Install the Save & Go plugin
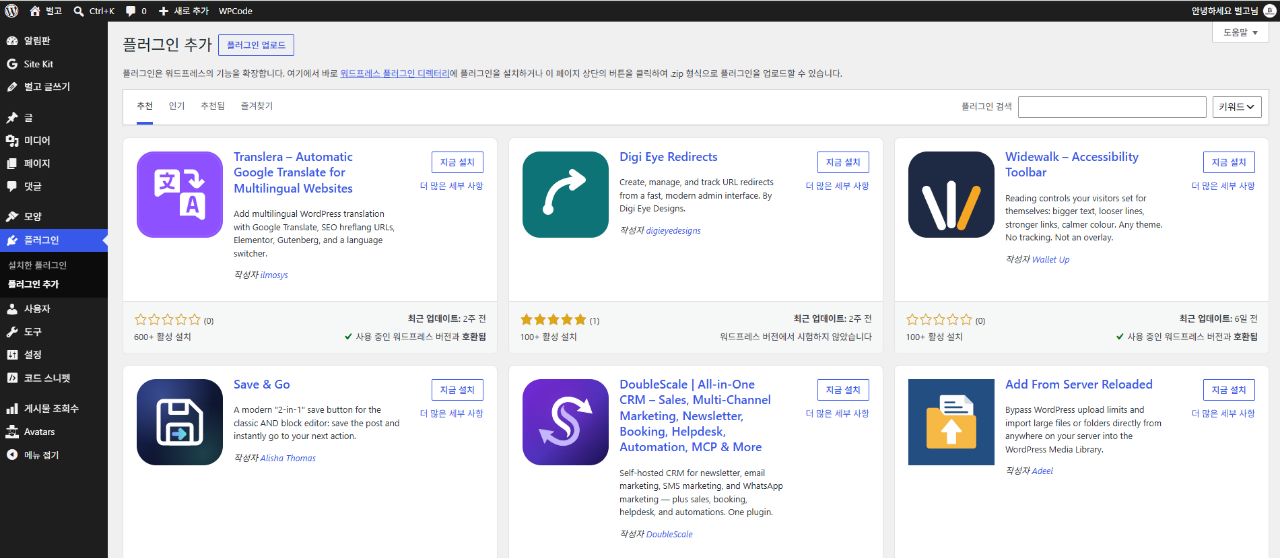 click(x=457, y=390)
